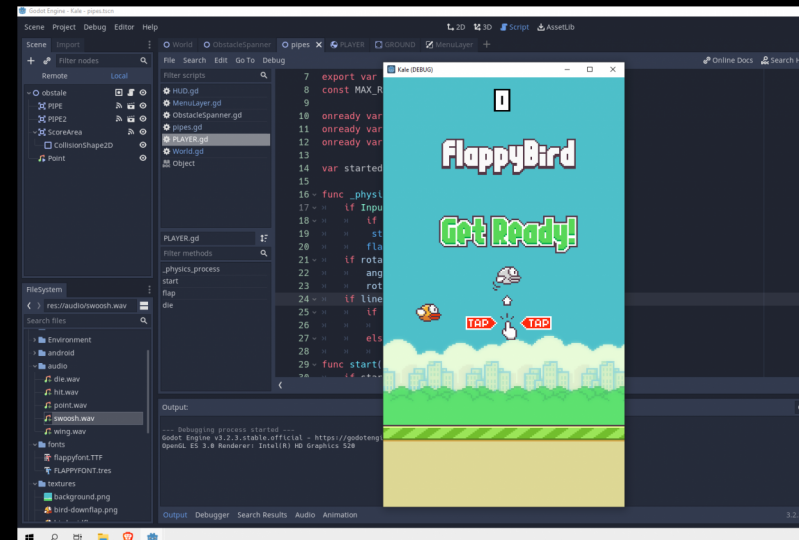Open Windows taskbar search

[x=54, y=536]
